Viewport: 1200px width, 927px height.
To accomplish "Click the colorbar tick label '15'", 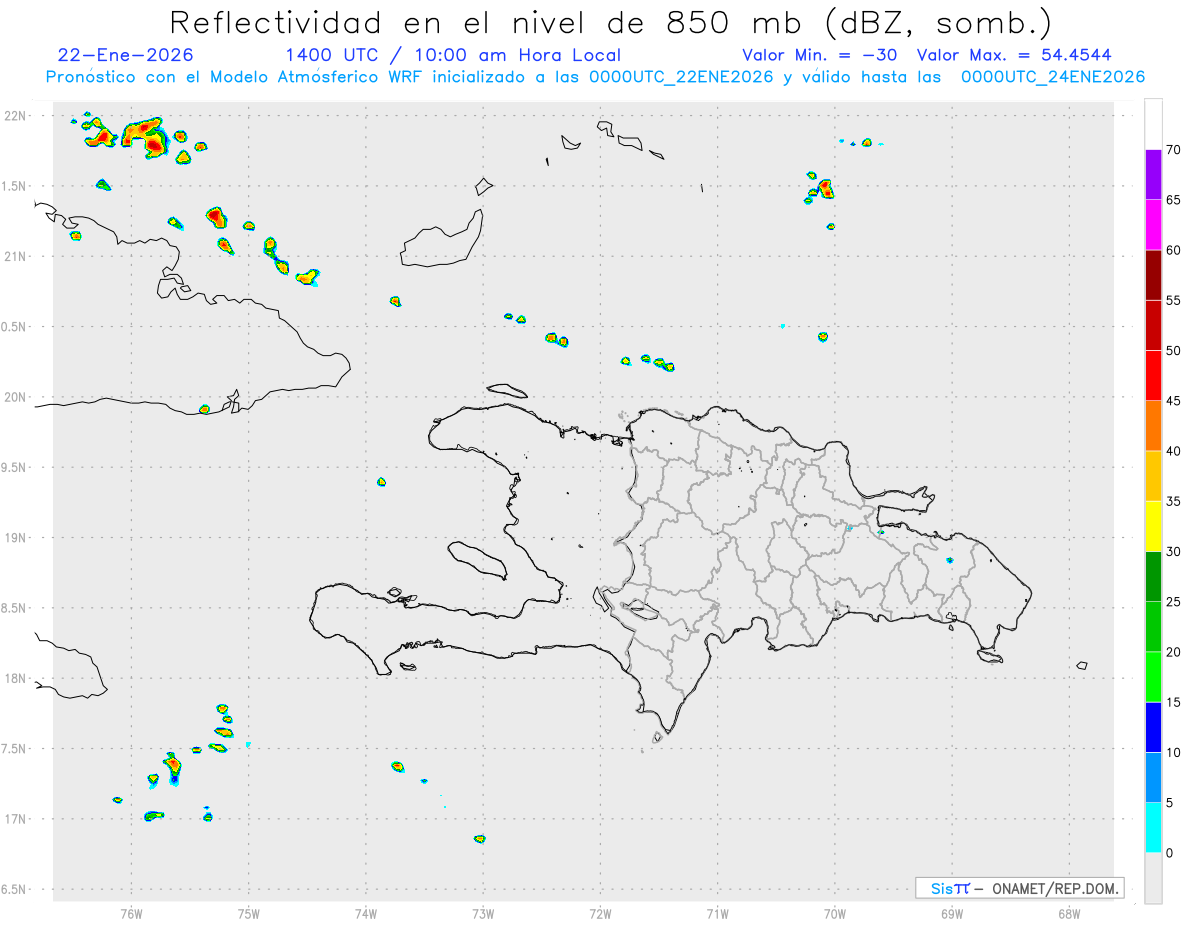I will point(1174,702).
